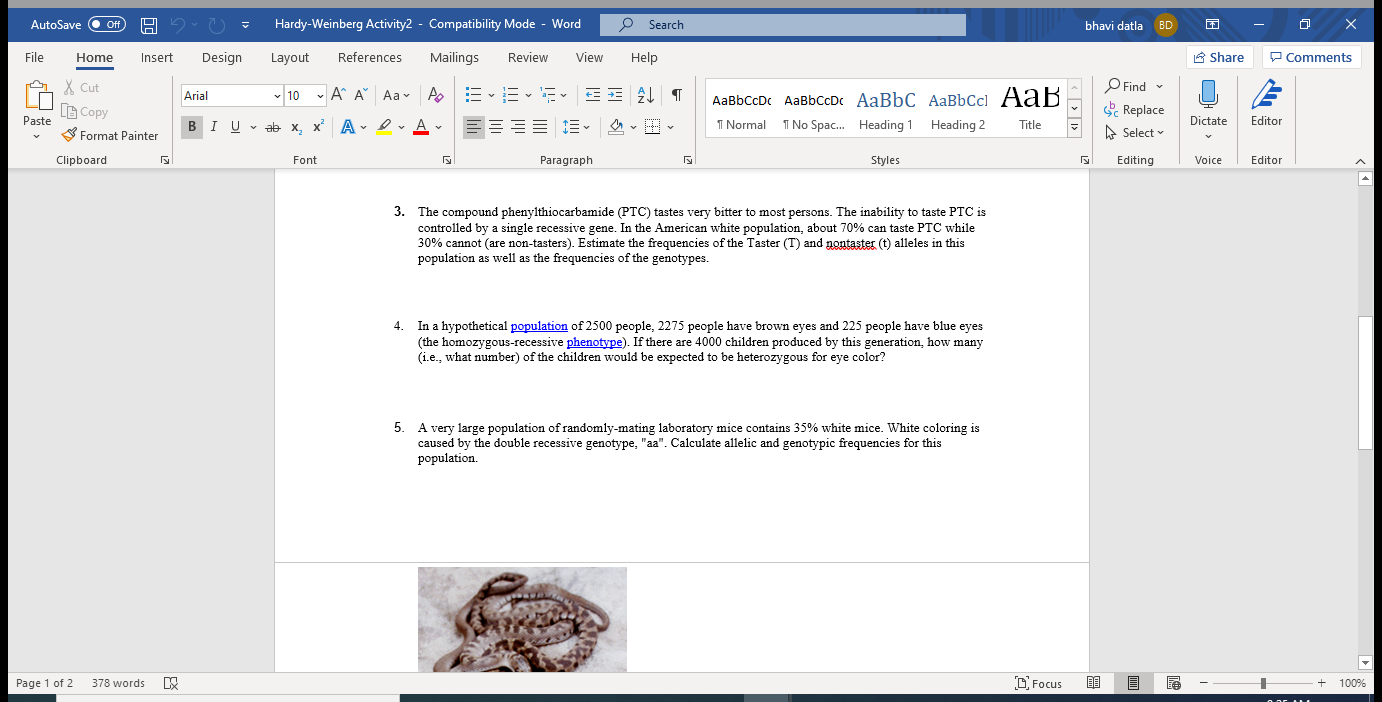Expand the Styles gallery More arrow
The height and width of the screenshot is (702, 1382).
1075,127
